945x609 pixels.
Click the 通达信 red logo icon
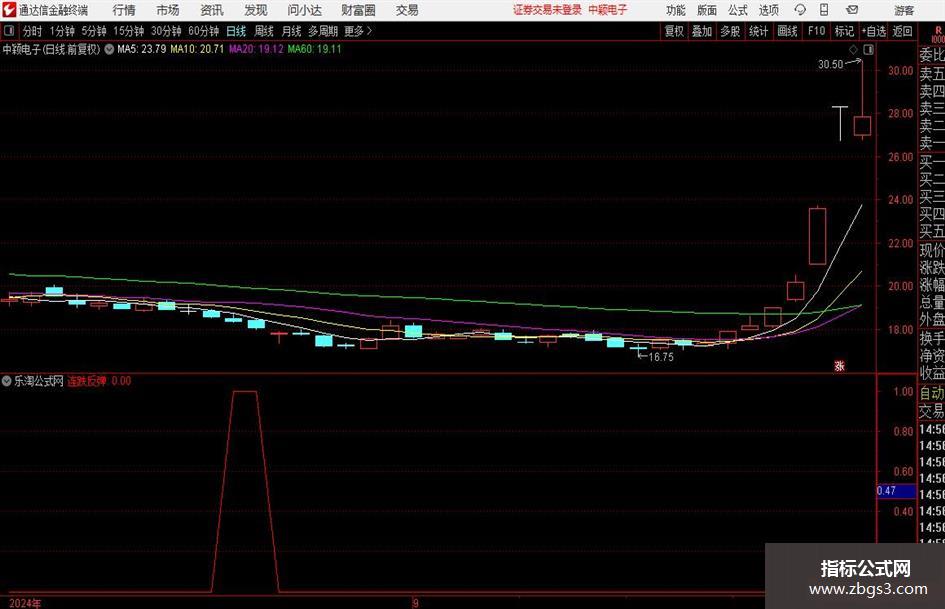9,10
